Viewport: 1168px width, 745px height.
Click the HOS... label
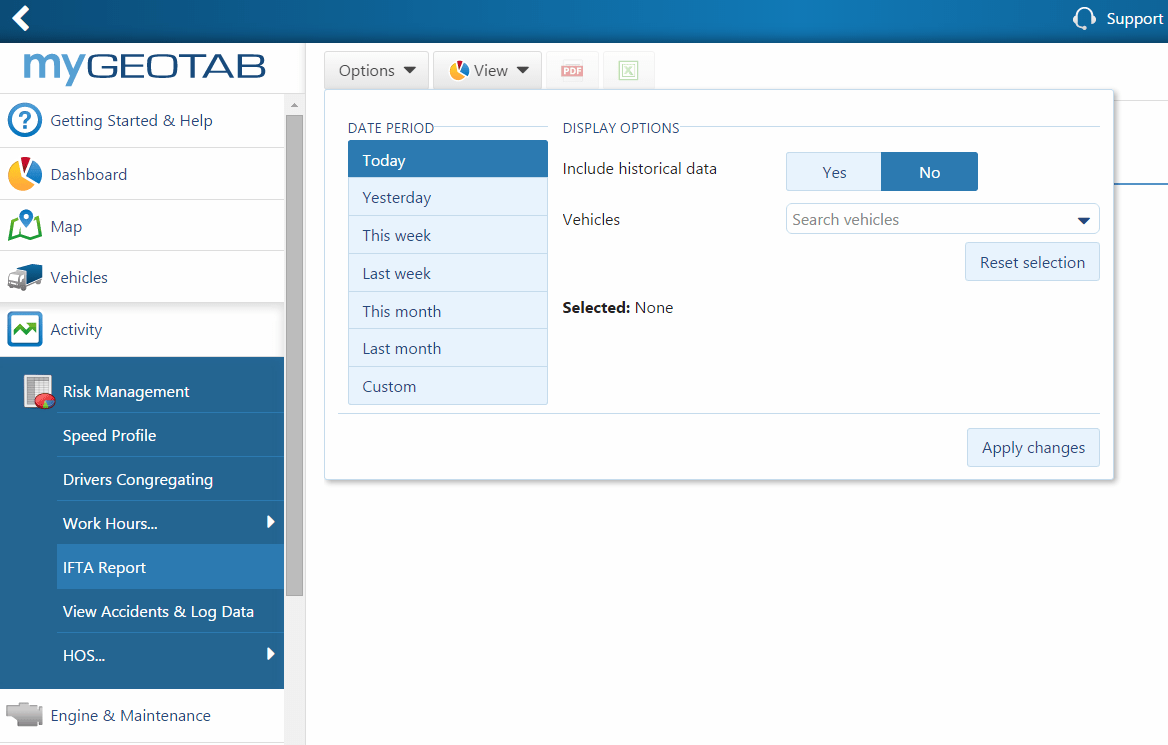[x=83, y=656]
